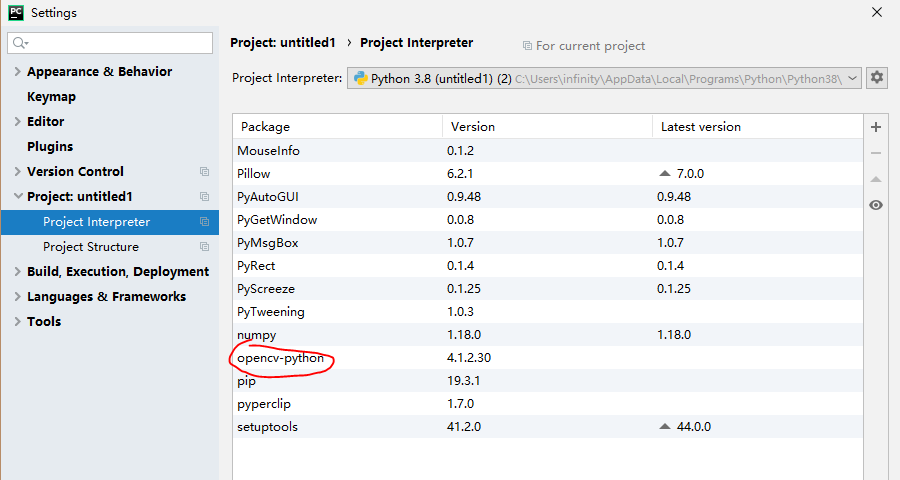Image resolution: width=900 pixels, height=480 pixels.
Task: Sort by the Package column header
Action: (338, 126)
